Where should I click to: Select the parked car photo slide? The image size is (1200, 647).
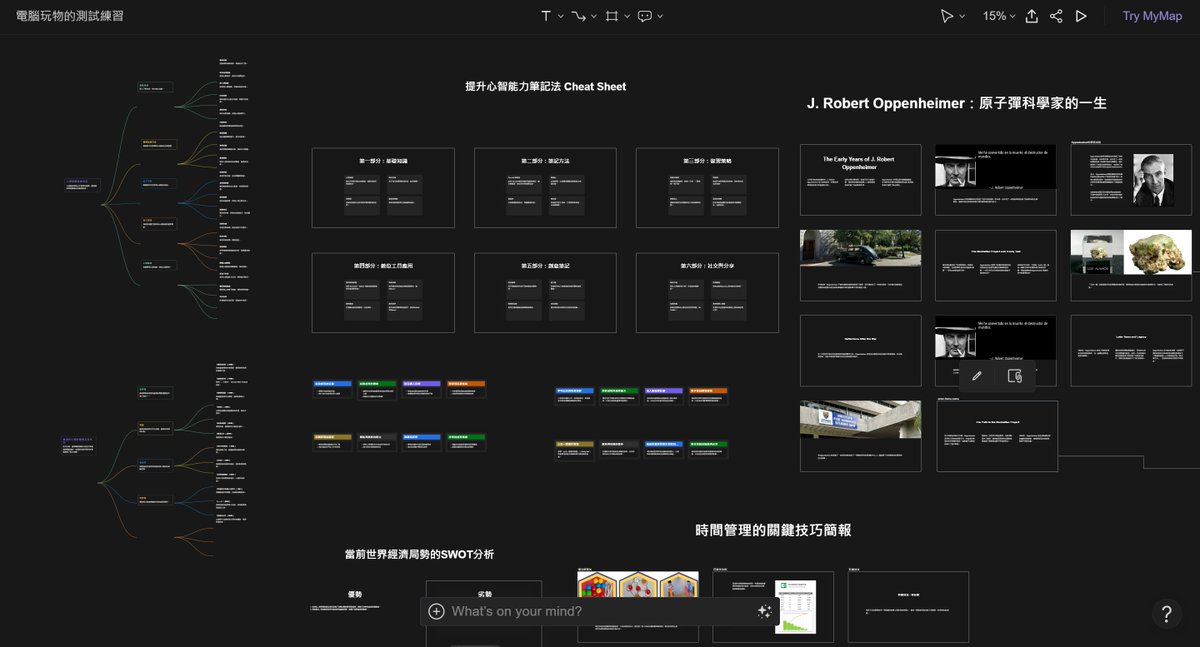pyautogui.click(x=861, y=265)
